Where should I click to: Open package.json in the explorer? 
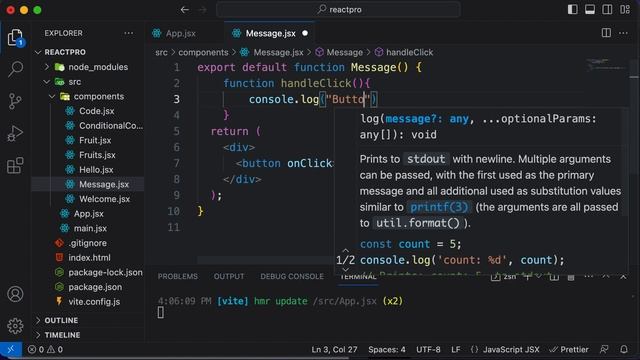pyautogui.click(x=95, y=287)
